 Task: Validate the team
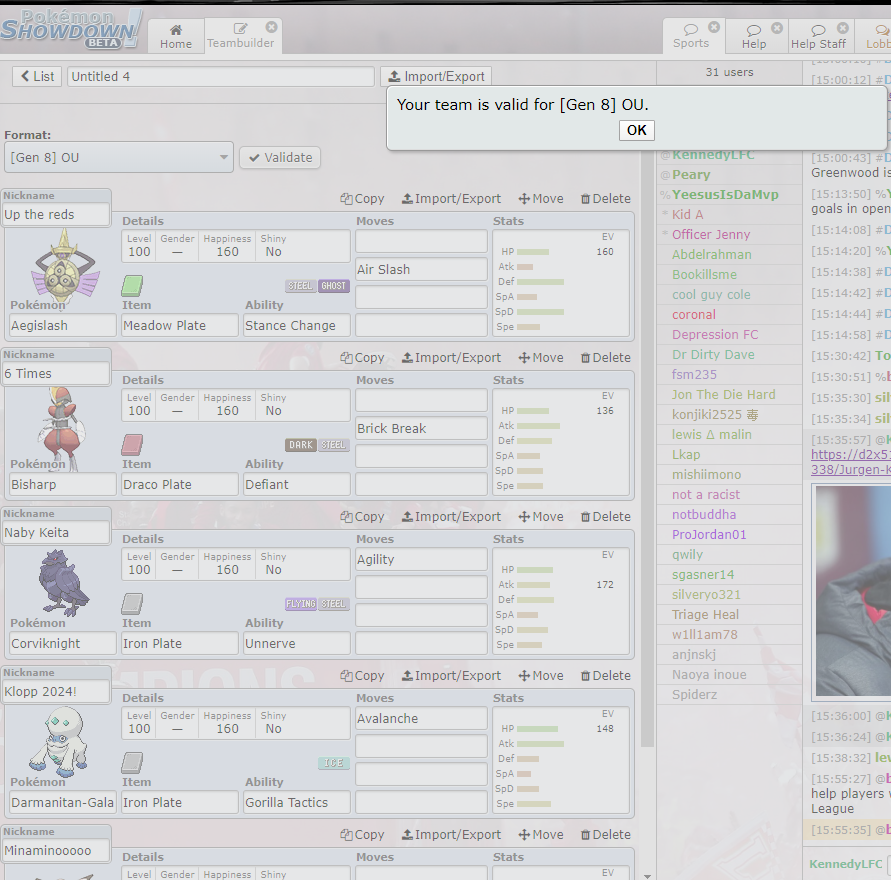click(280, 157)
